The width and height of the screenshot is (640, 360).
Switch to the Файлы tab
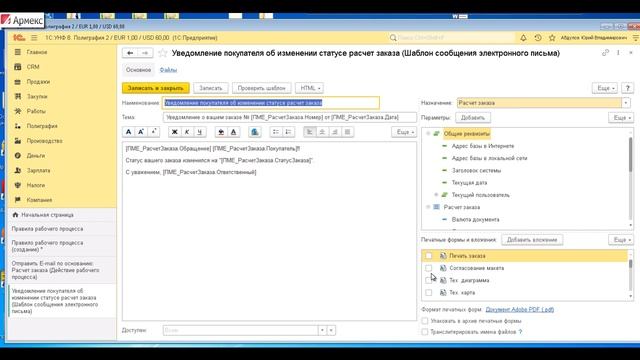pos(168,70)
